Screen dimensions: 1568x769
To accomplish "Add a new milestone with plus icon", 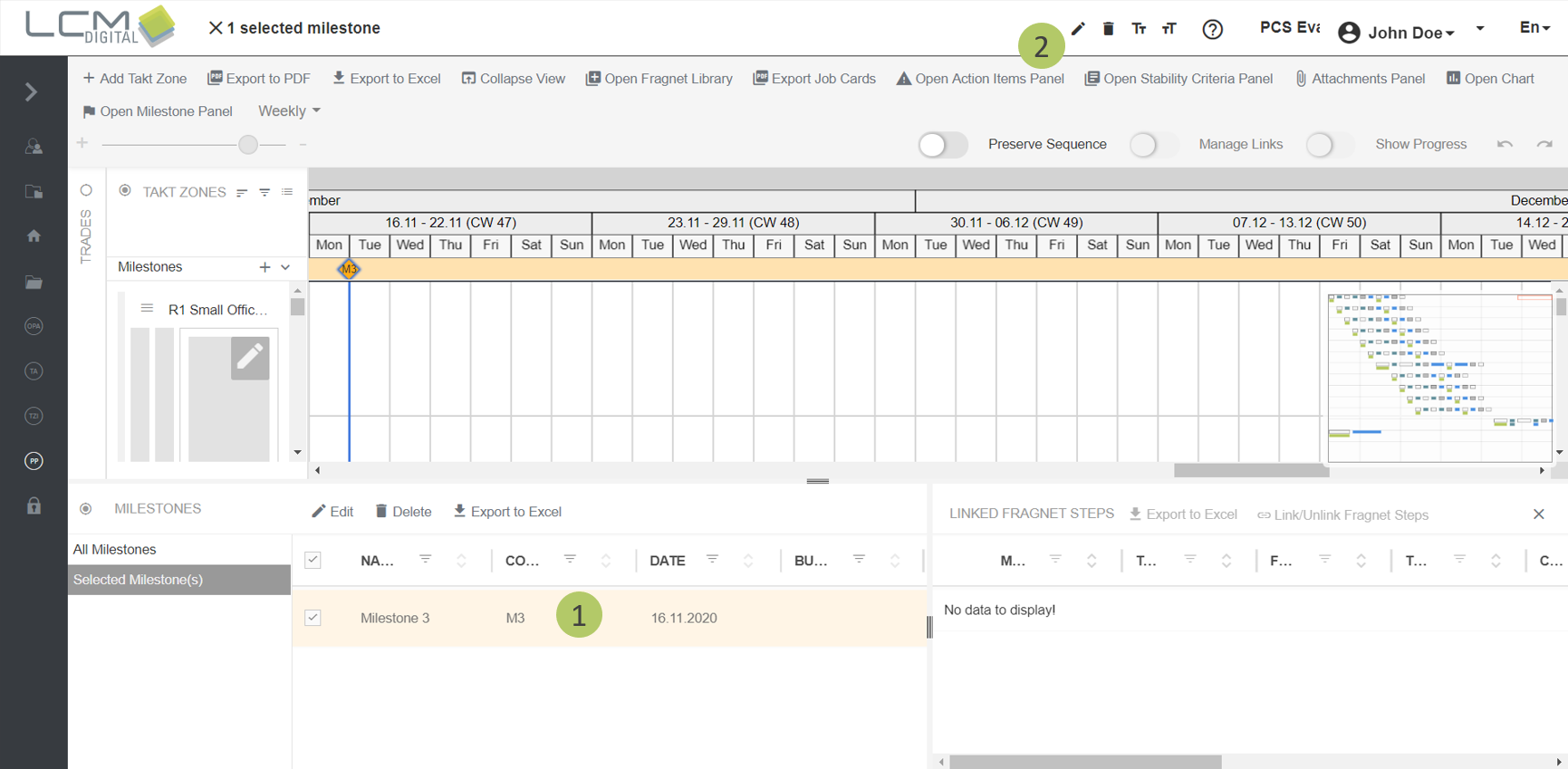I will 265,267.
